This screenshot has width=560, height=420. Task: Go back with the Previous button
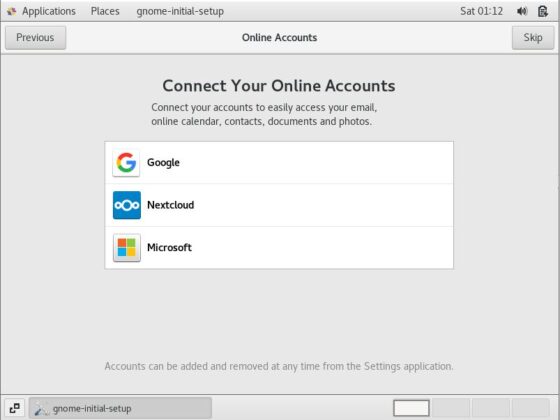pos(35,38)
